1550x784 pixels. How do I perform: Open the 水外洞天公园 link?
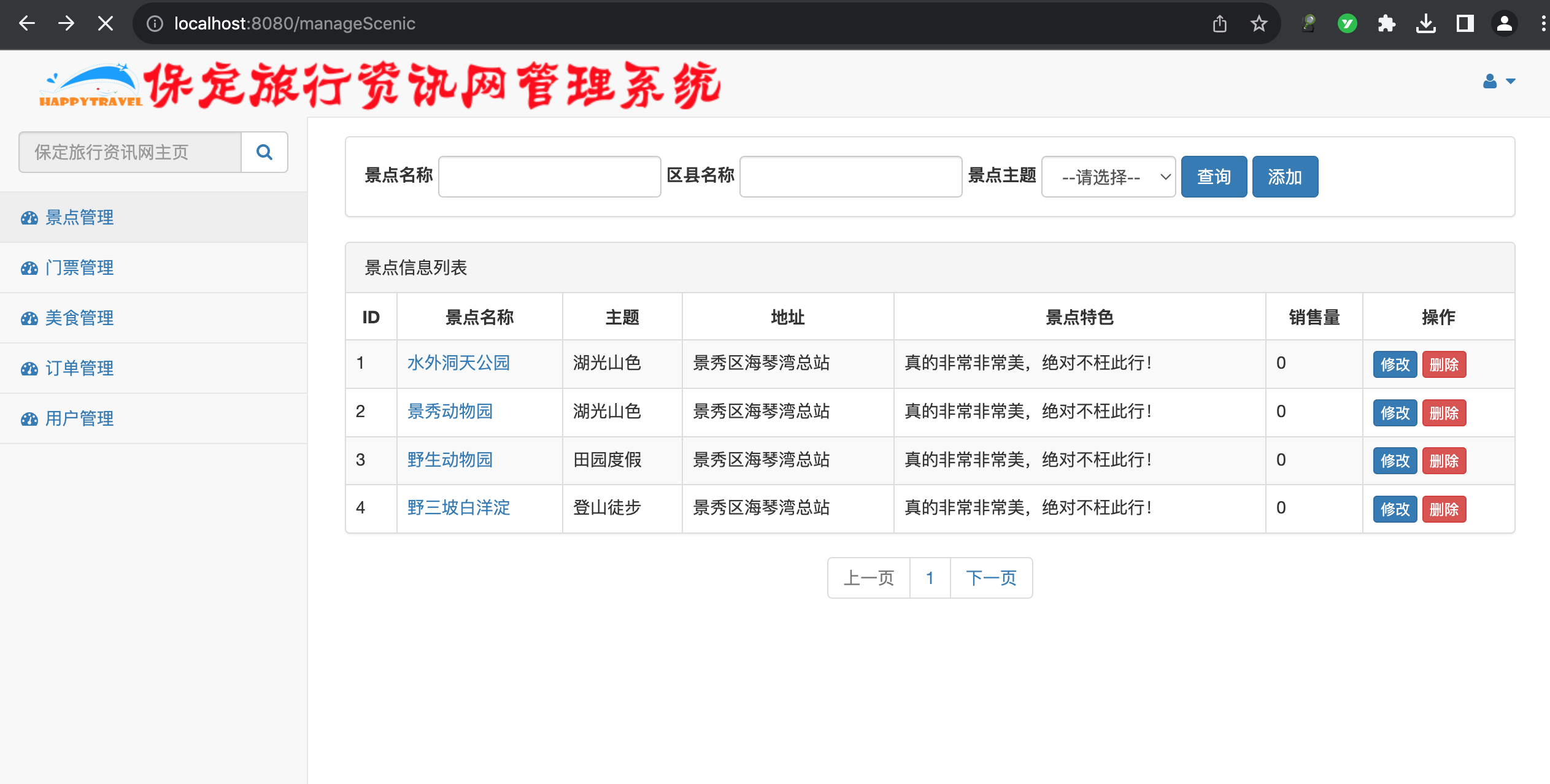click(x=458, y=363)
